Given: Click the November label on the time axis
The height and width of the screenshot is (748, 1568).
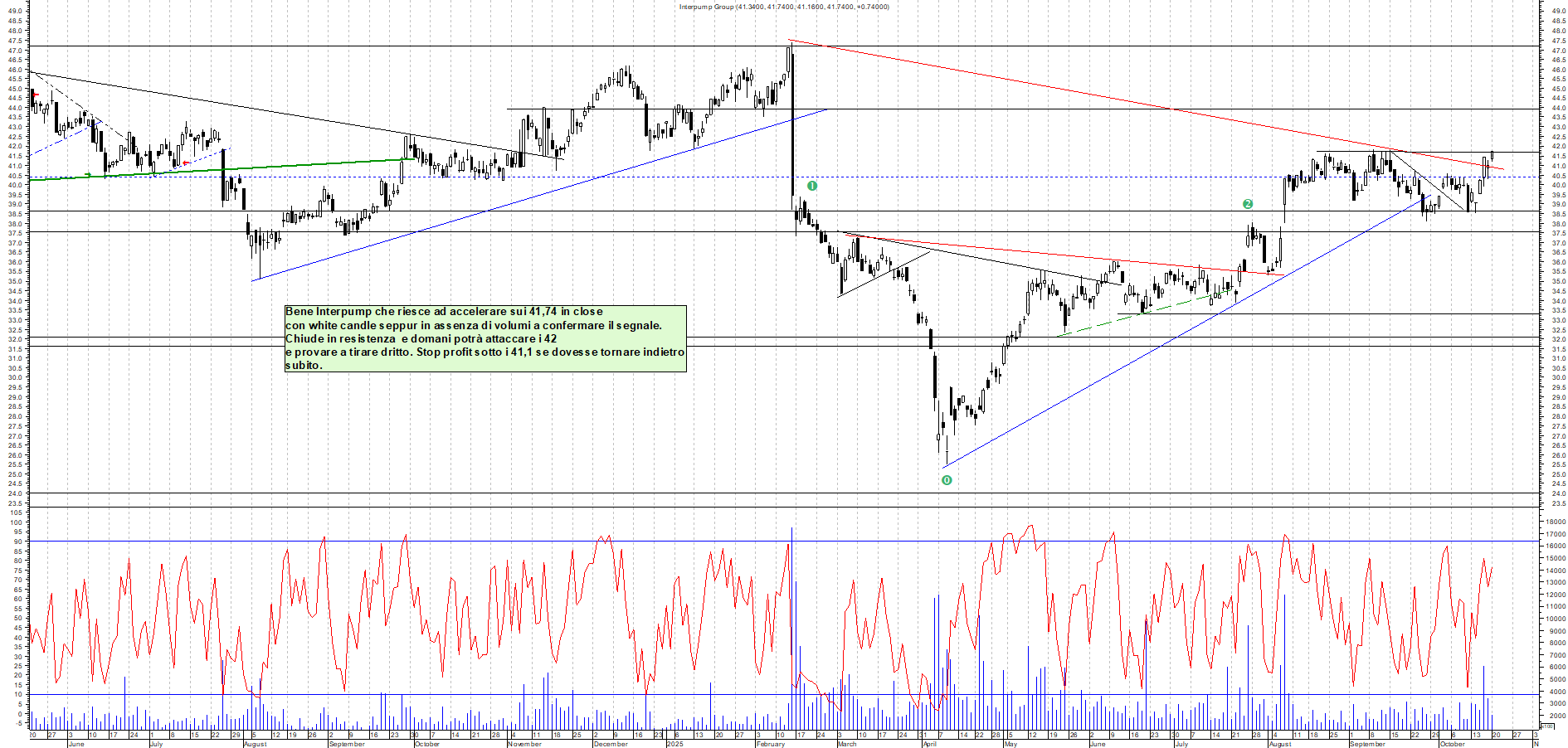Looking at the screenshot, I should (524, 744).
